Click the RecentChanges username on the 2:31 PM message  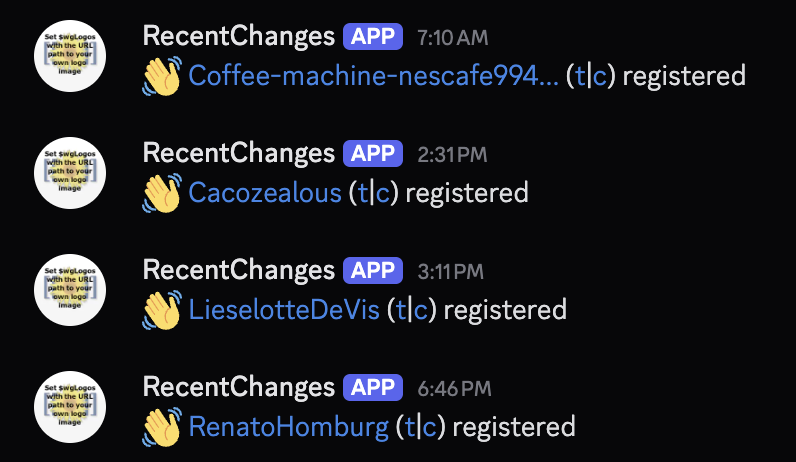click(x=238, y=154)
